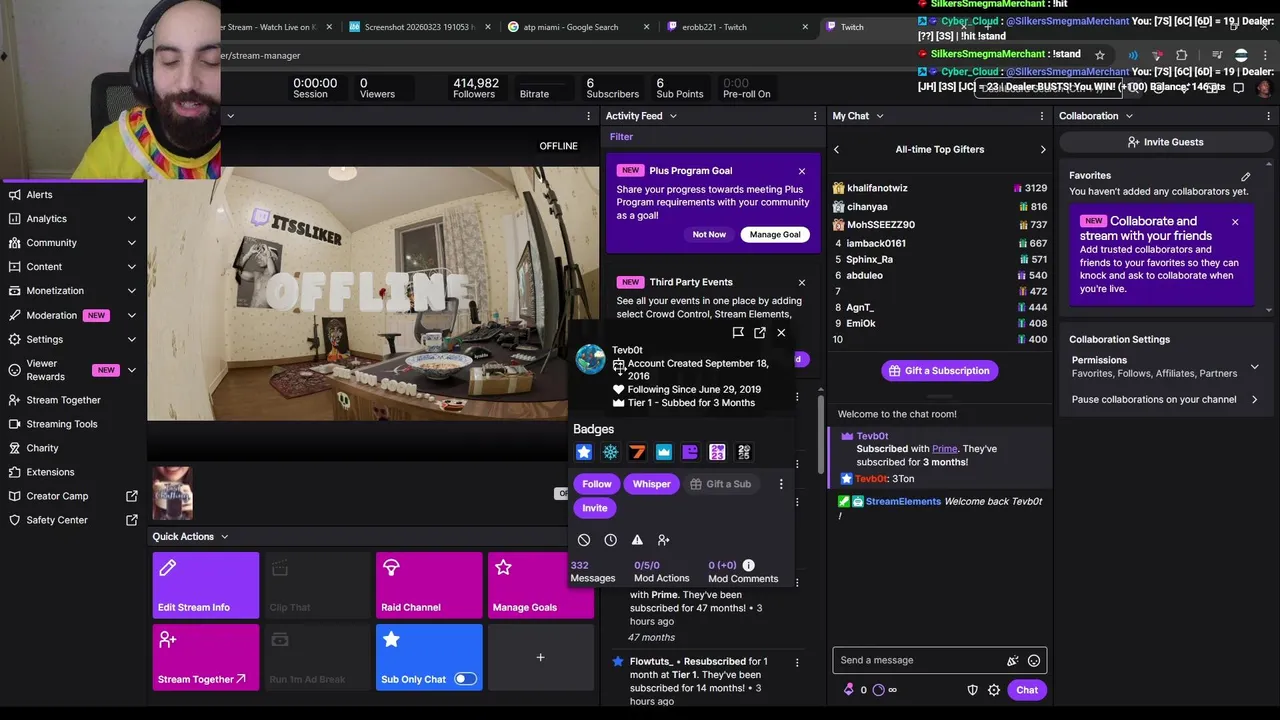Screen dimensions: 1280x720
Task: Click the 2023 badge in Badges
Action: point(717,452)
